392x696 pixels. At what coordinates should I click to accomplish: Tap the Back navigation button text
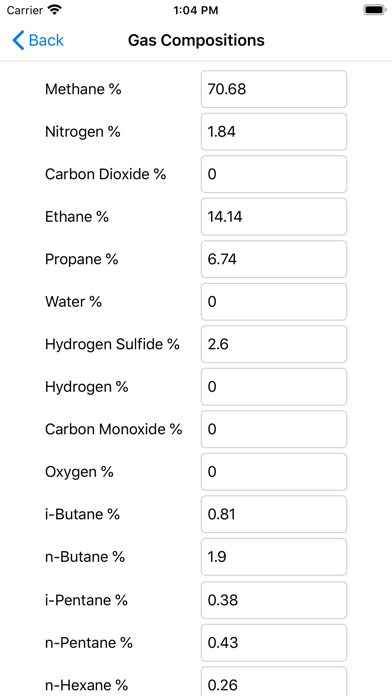pos(46,40)
